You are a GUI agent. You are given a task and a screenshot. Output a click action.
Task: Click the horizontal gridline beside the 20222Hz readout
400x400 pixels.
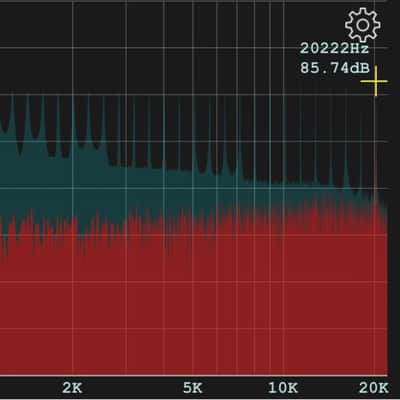[x=150, y=48]
